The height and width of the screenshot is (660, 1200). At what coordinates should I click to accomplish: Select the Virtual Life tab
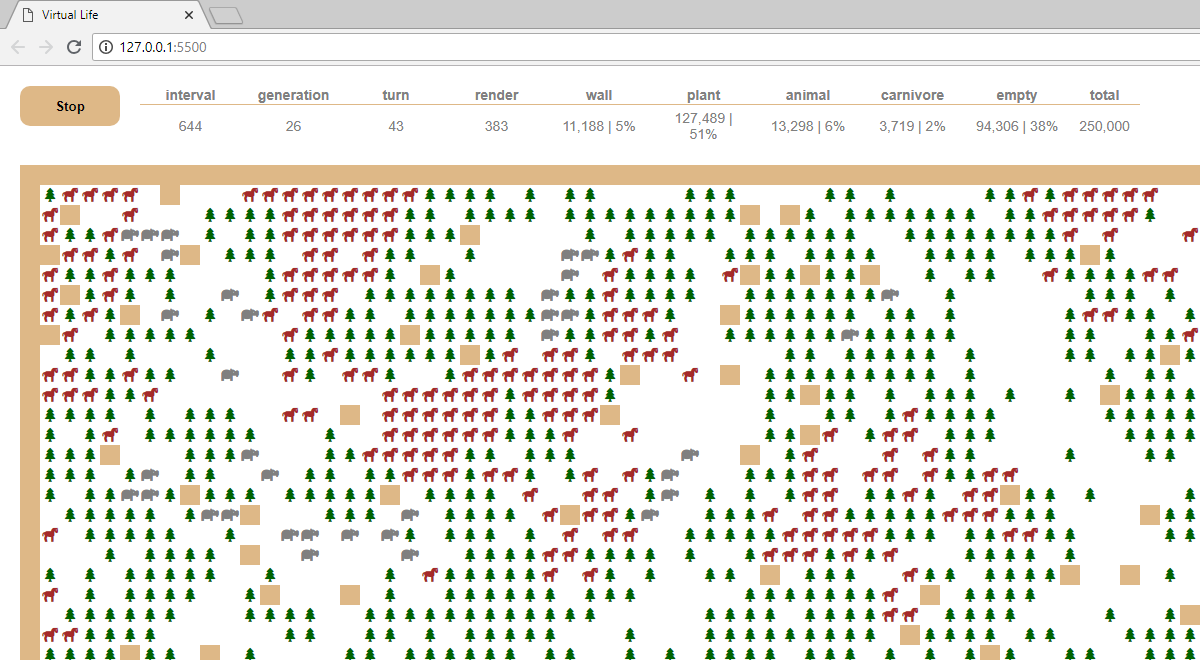100,15
